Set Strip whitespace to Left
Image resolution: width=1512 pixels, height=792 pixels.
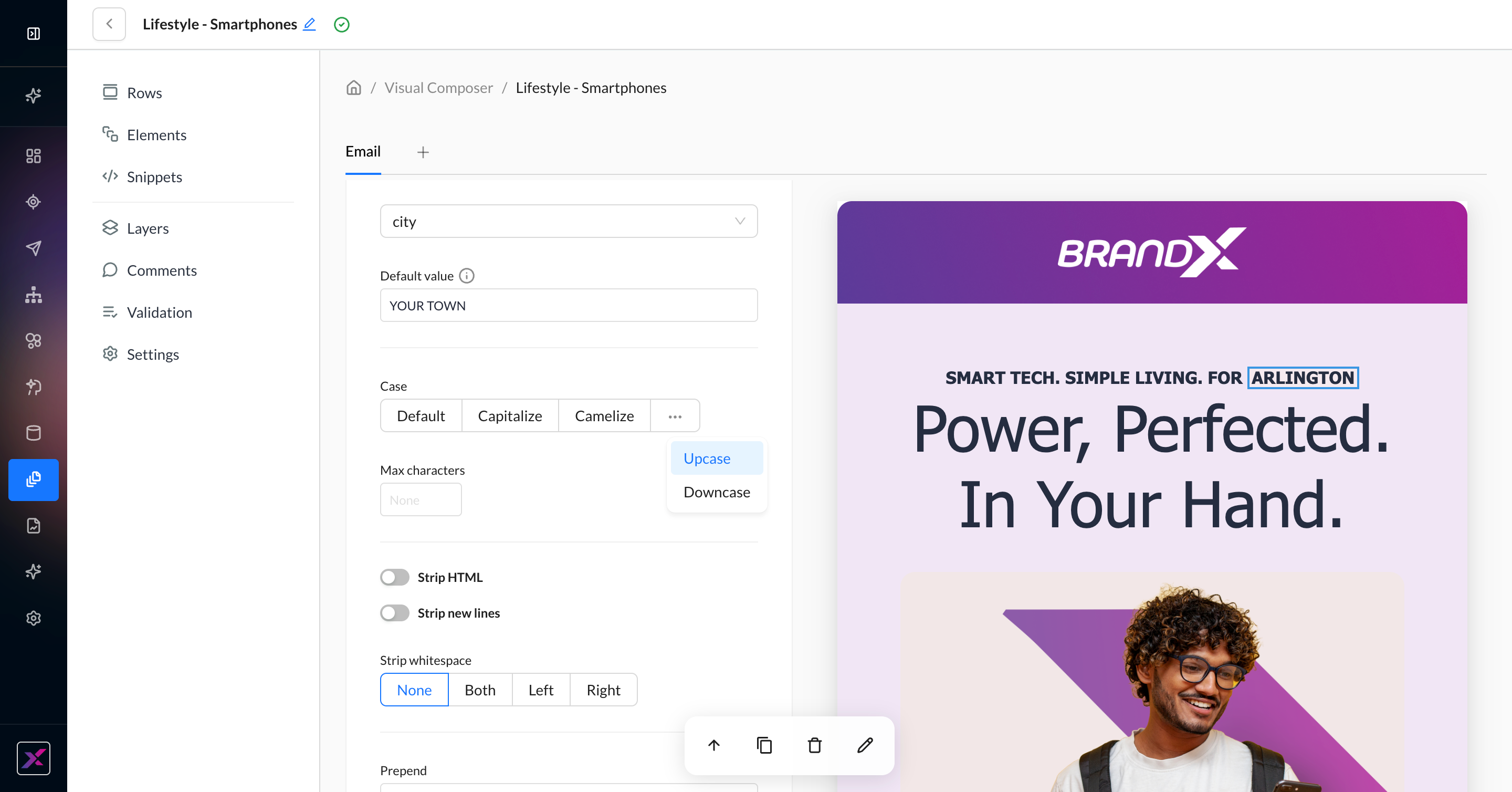tap(541, 690)
